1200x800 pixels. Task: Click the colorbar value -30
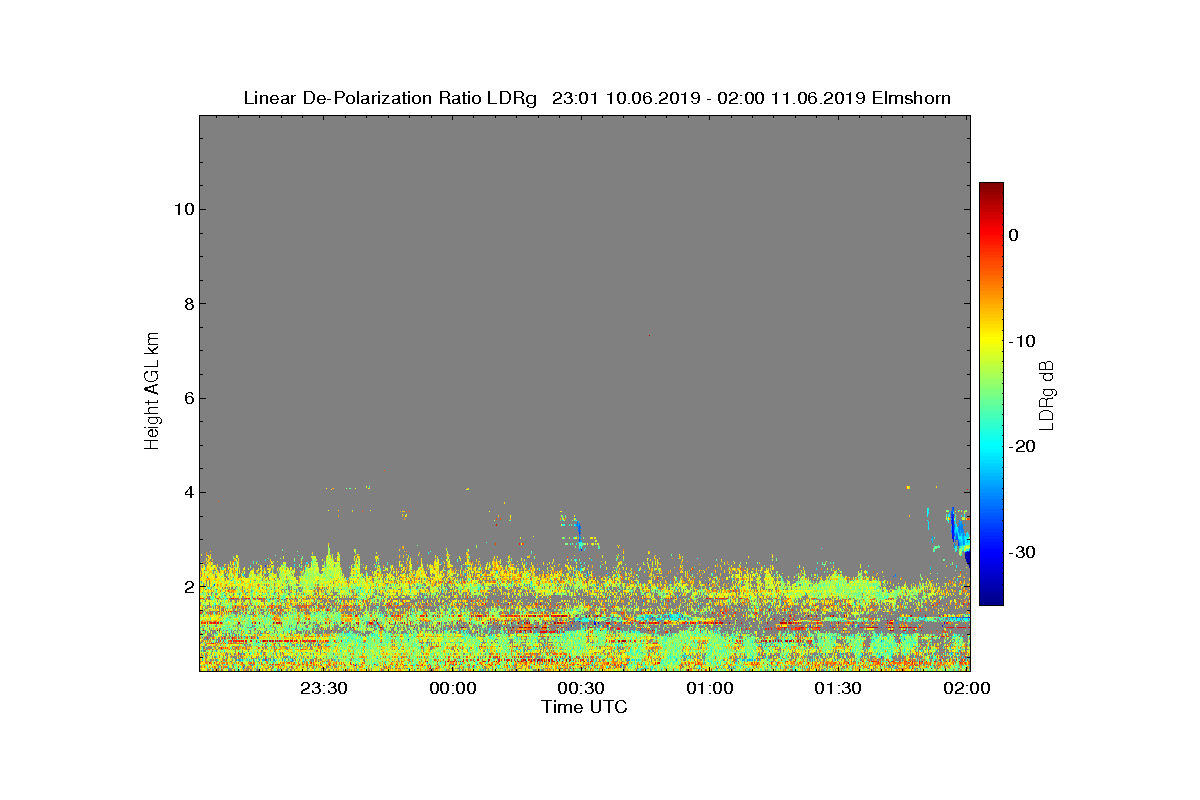click(x=1022, y=552)
